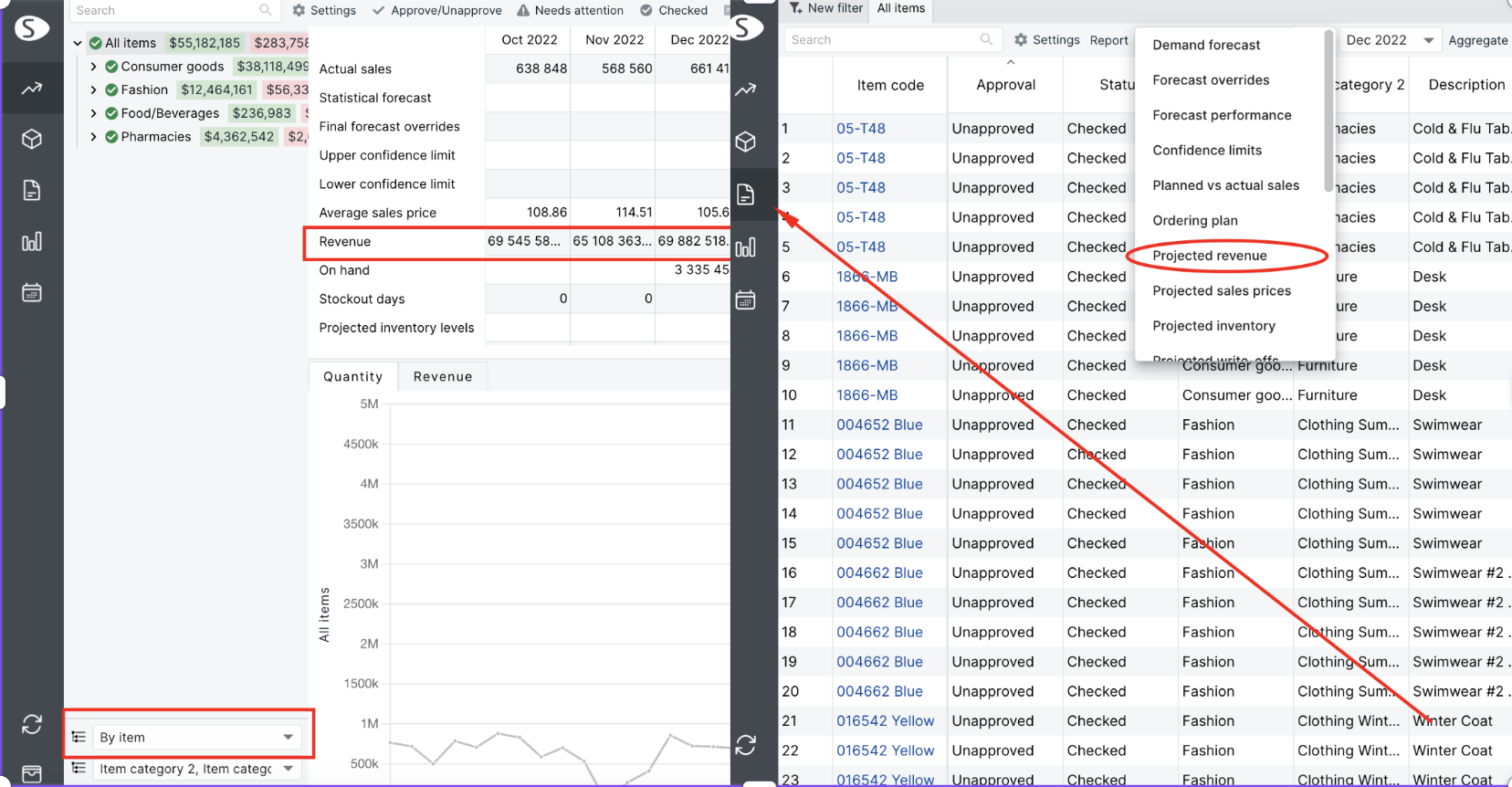Open calendar icon in left sidebar
Viewport: 1512px width, 787px height.
(x=32, y=292)
